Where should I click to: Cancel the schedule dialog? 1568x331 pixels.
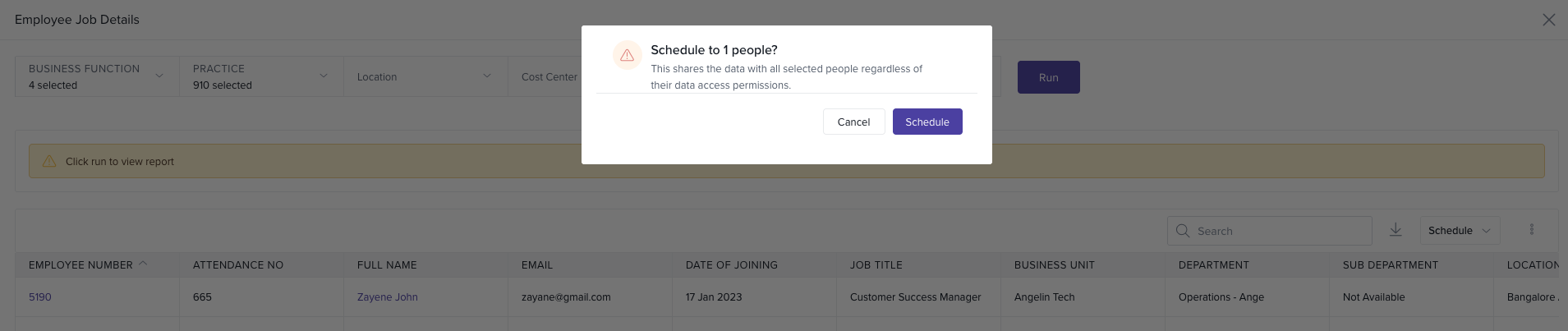853,122
